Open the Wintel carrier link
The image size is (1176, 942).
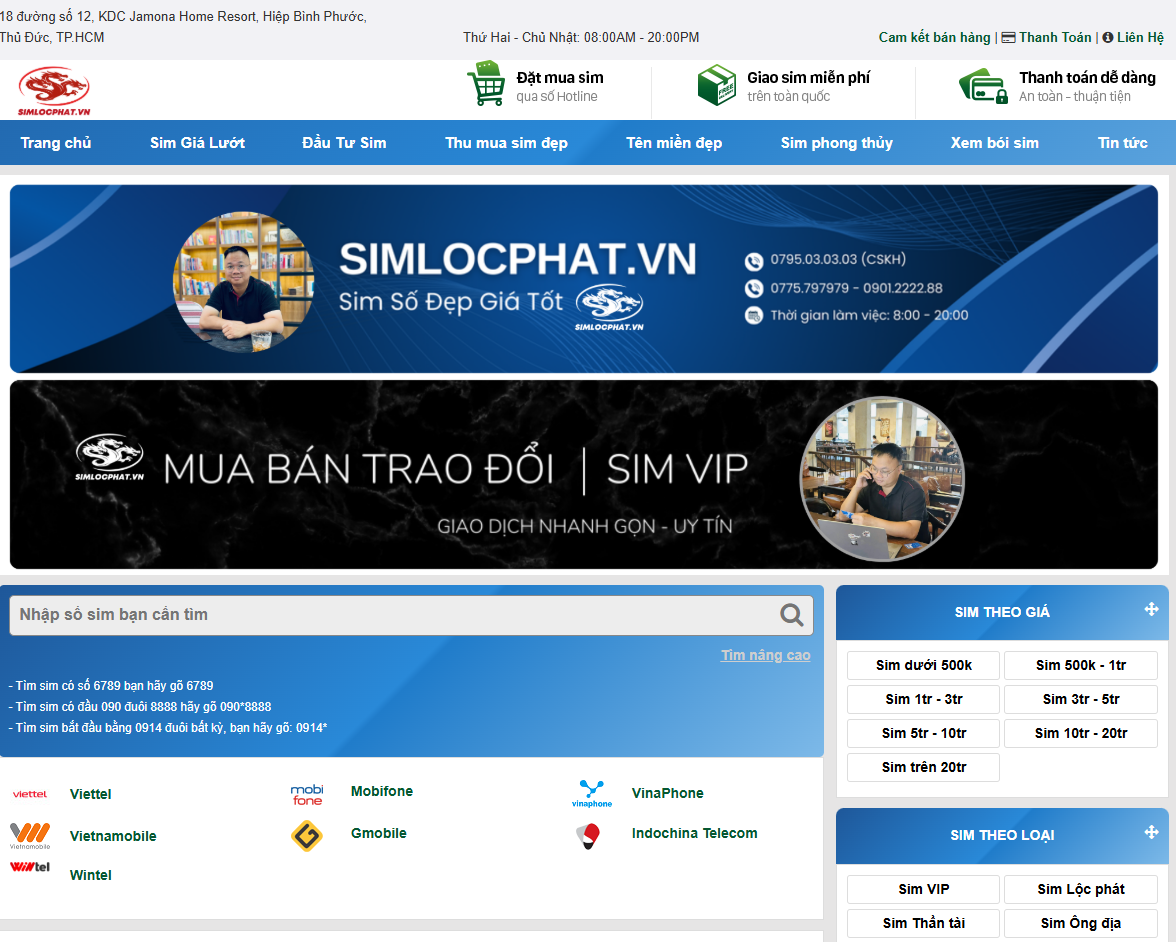(x=90, y=875)
